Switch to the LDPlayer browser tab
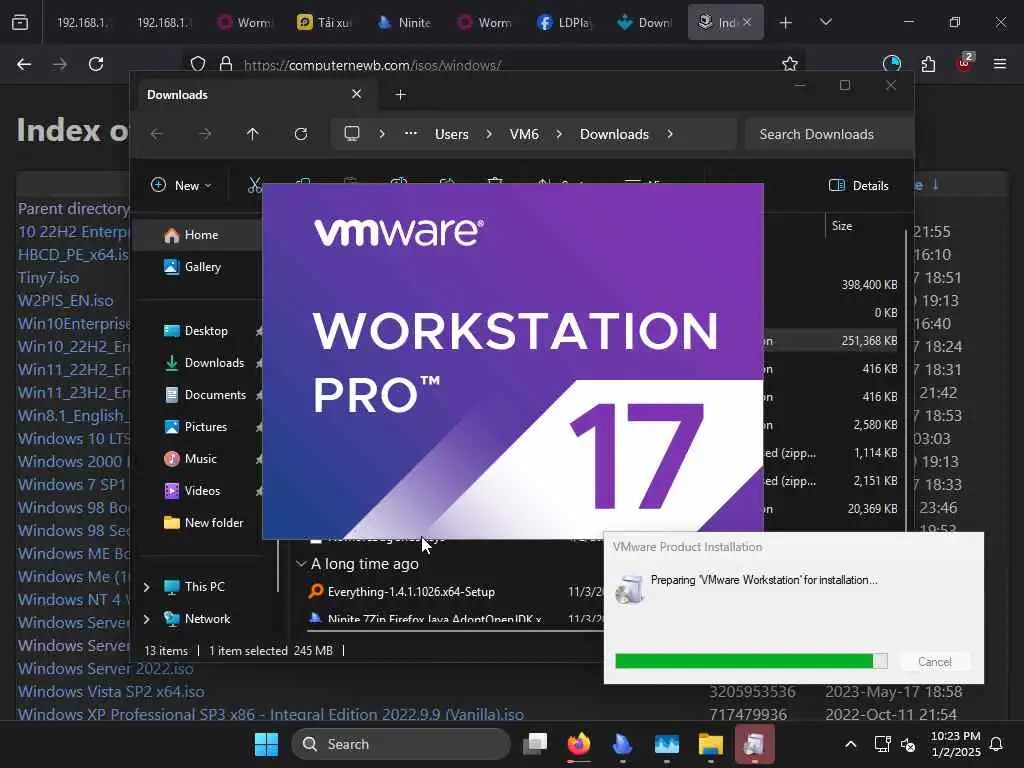1024x768 pixels. click(564, 22)
